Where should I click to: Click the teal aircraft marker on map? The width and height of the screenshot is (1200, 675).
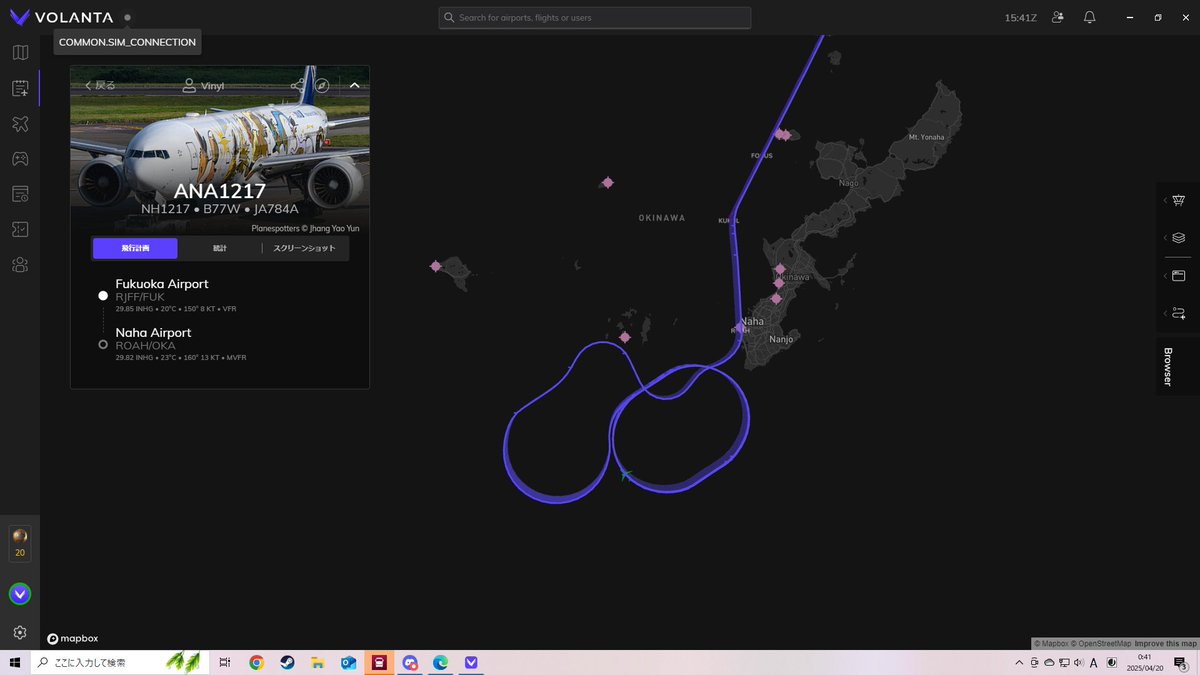[625, 474]
